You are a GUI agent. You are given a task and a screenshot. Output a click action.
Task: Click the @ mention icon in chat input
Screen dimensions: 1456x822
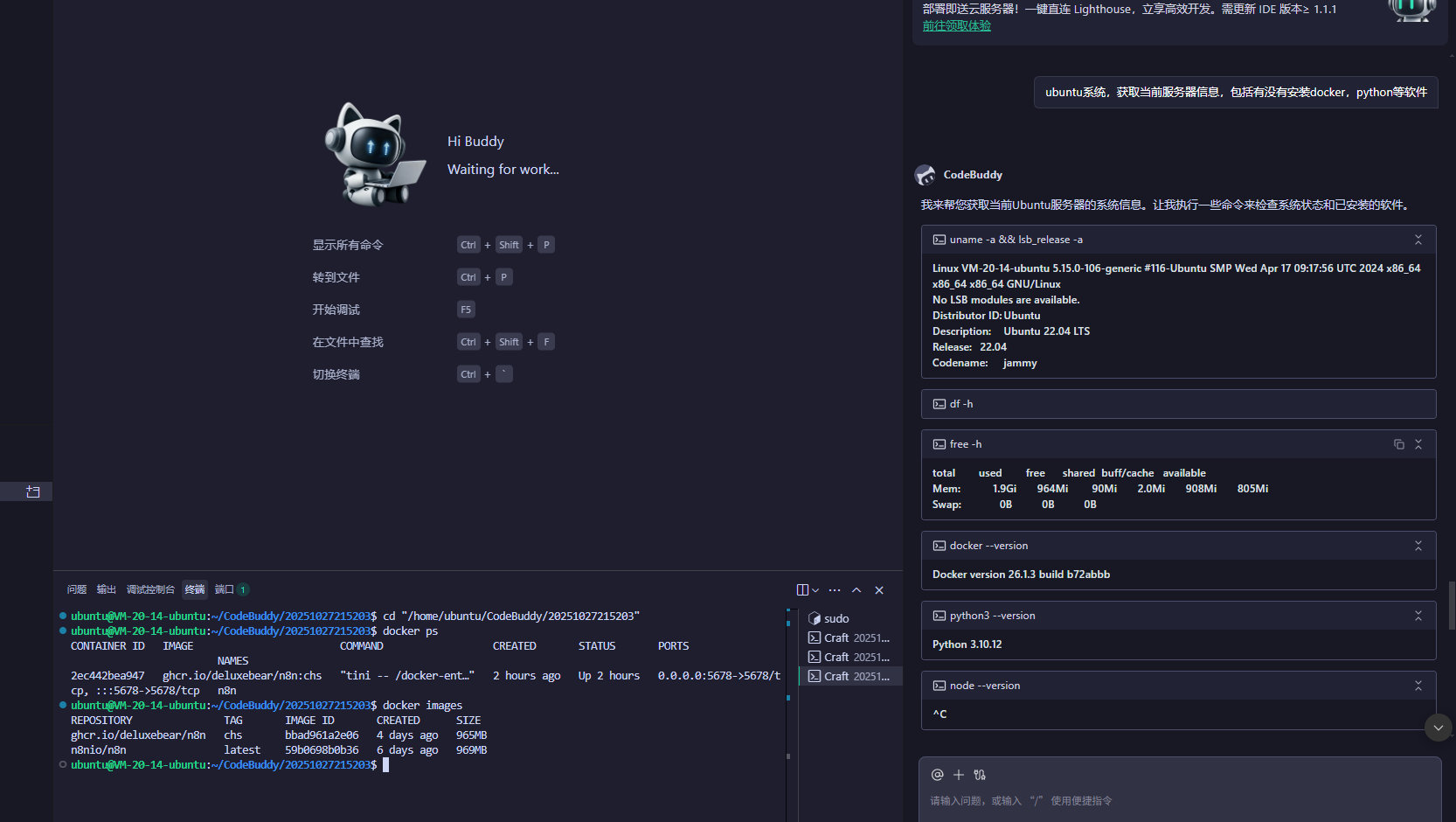click(x=938, y=775)
